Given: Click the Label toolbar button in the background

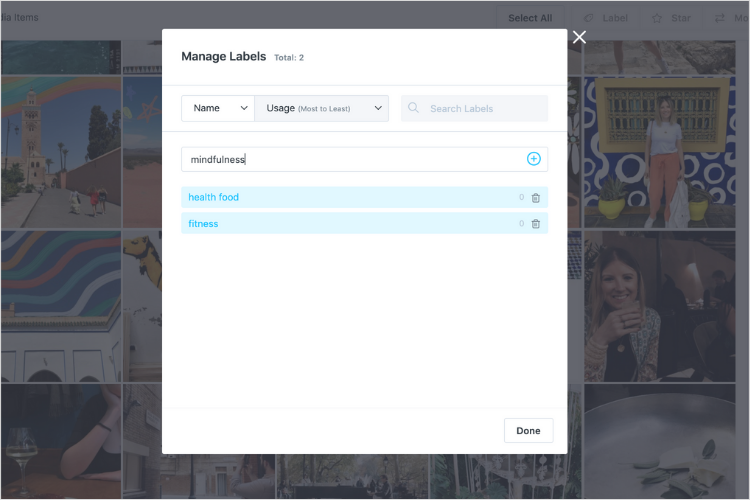Looking at the screenshot, I should point(606,18).
